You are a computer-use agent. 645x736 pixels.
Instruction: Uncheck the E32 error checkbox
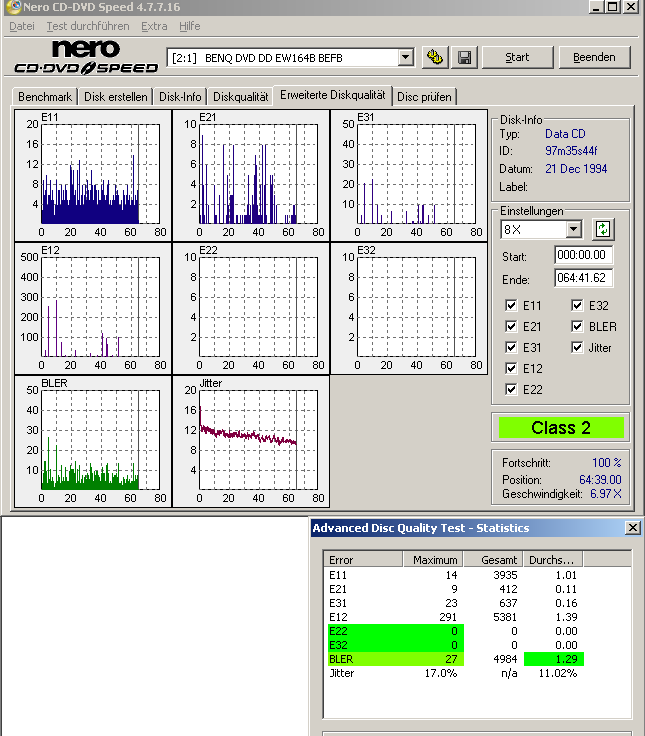(x=577, y=306)
